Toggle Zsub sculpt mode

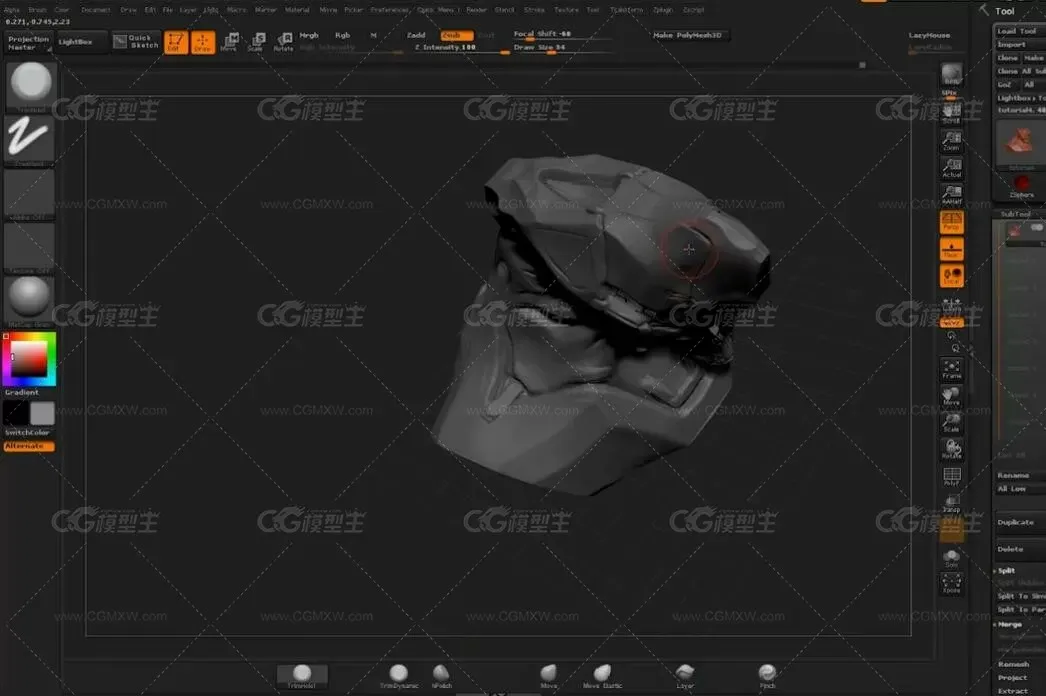457,35
